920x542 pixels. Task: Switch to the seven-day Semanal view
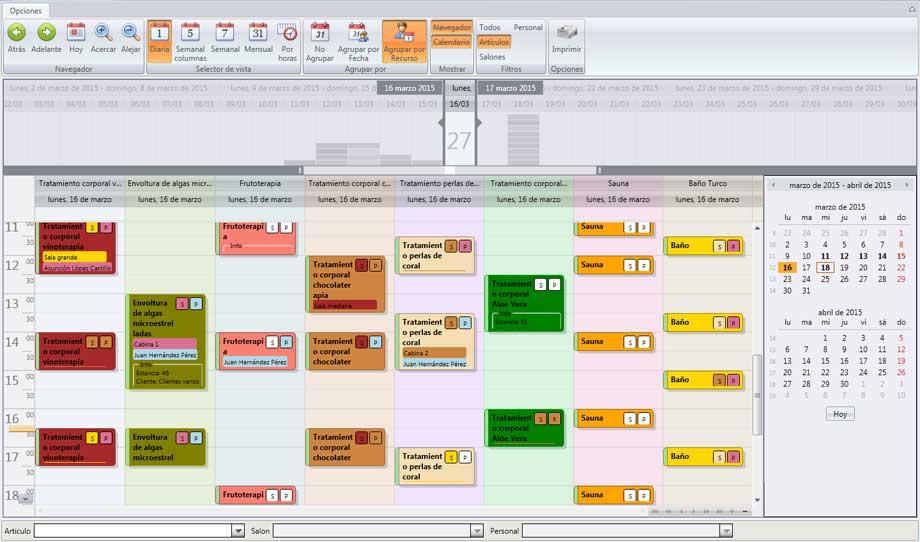(x=225, y=39)
